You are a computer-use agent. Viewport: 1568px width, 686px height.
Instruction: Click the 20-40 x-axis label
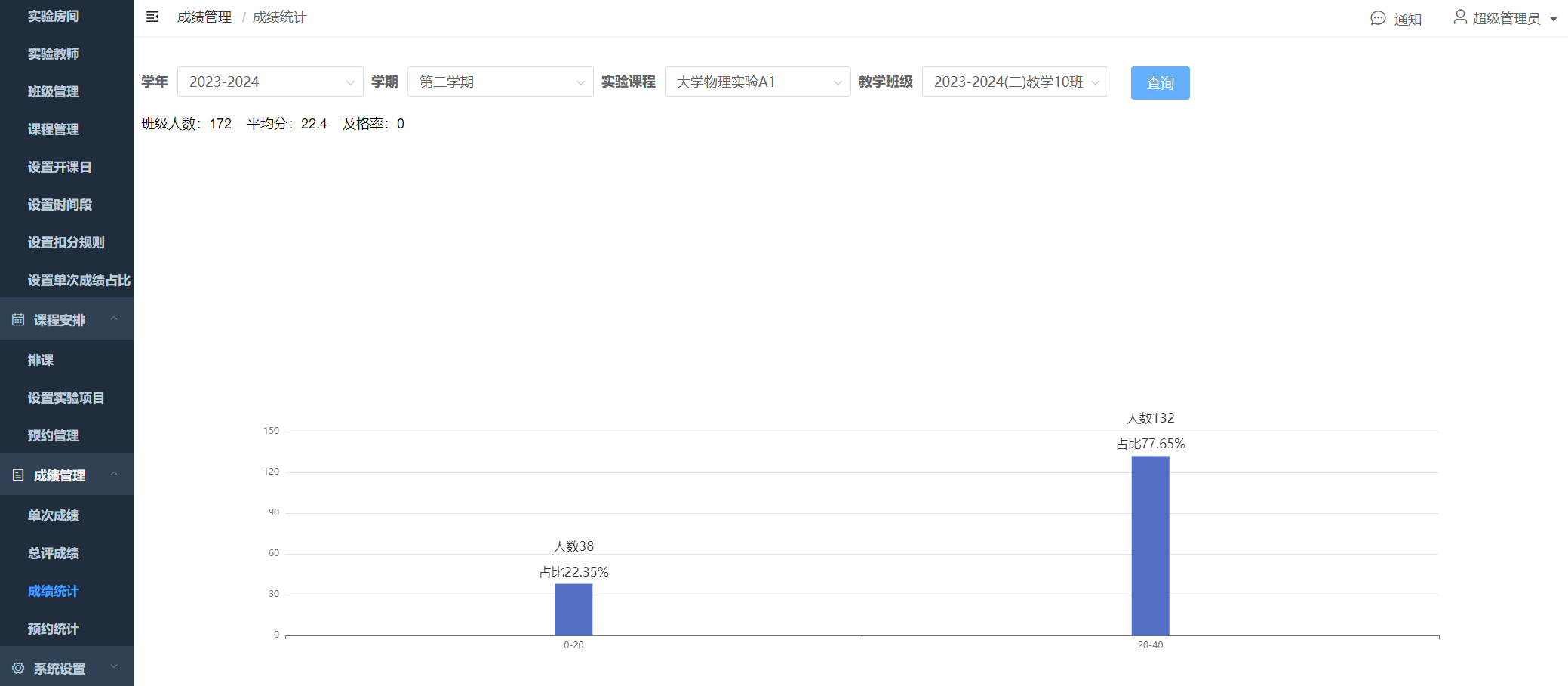(1150, 645)
